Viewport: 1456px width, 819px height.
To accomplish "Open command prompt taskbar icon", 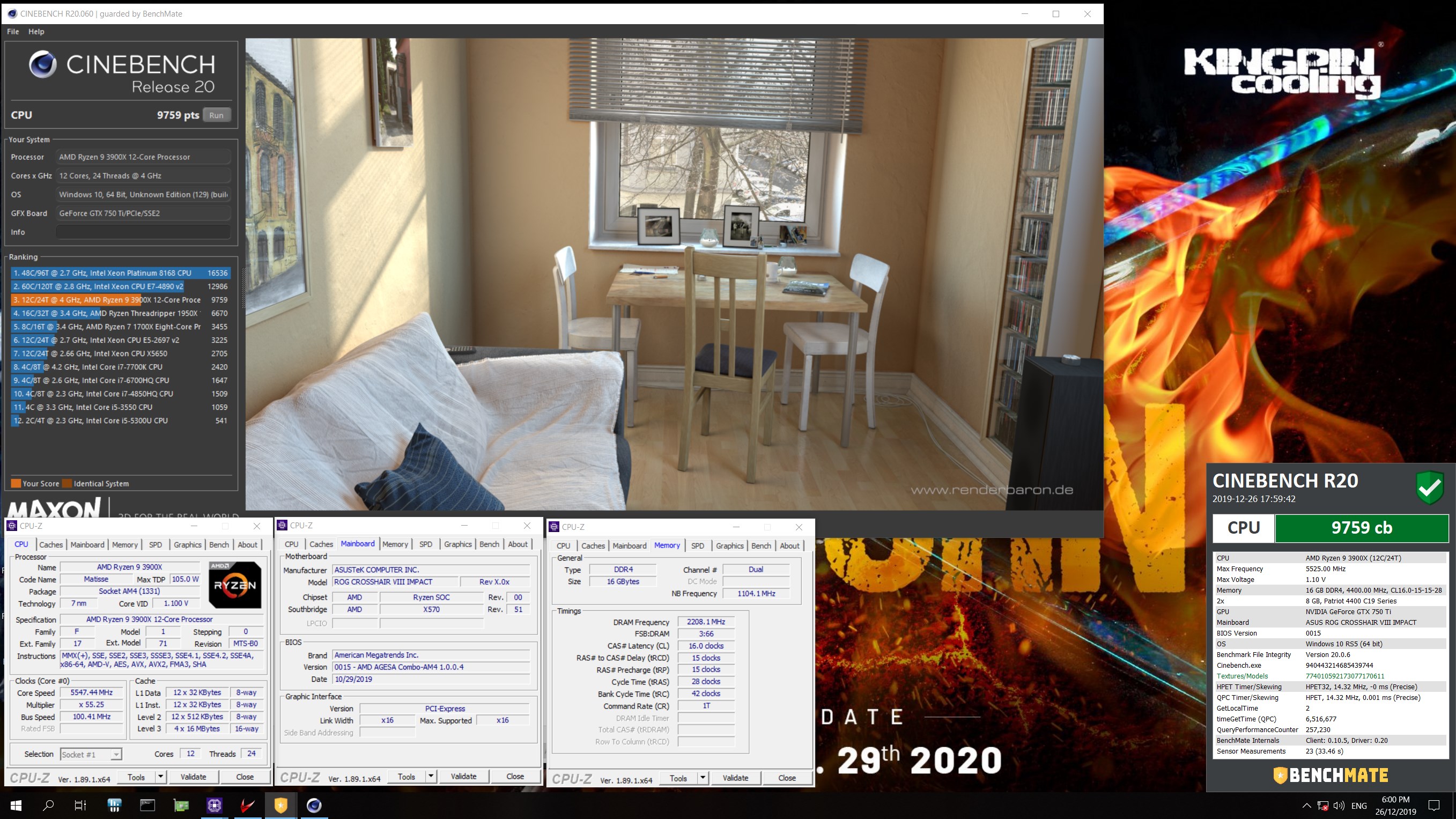I will [x=147, y=805].
